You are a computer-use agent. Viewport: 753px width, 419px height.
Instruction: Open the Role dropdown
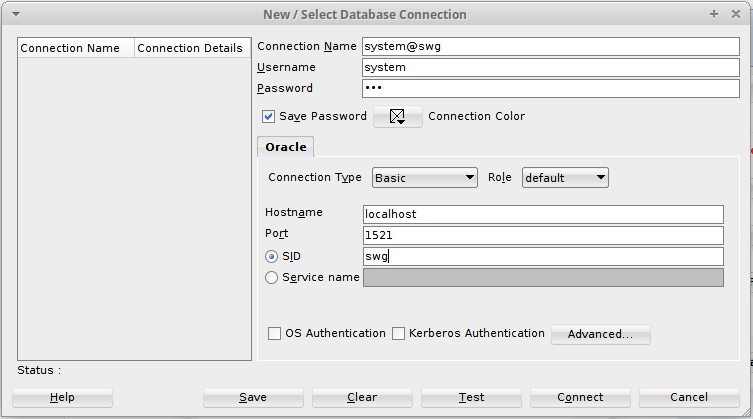(565, 178)
